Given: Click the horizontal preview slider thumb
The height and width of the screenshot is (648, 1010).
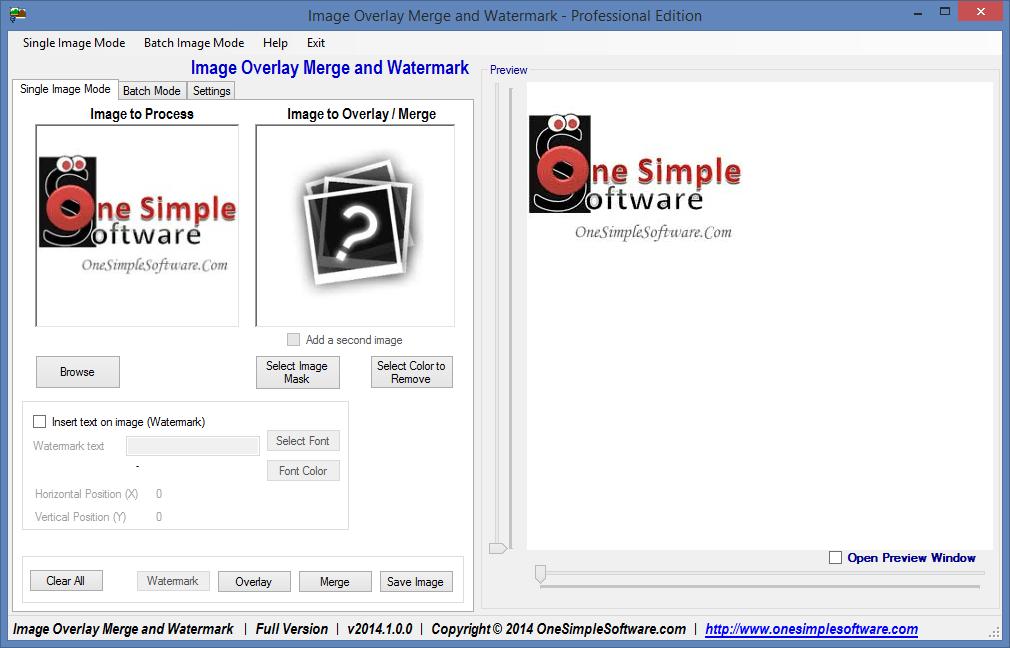Looking at the screenshot, I should click(541, 573).
